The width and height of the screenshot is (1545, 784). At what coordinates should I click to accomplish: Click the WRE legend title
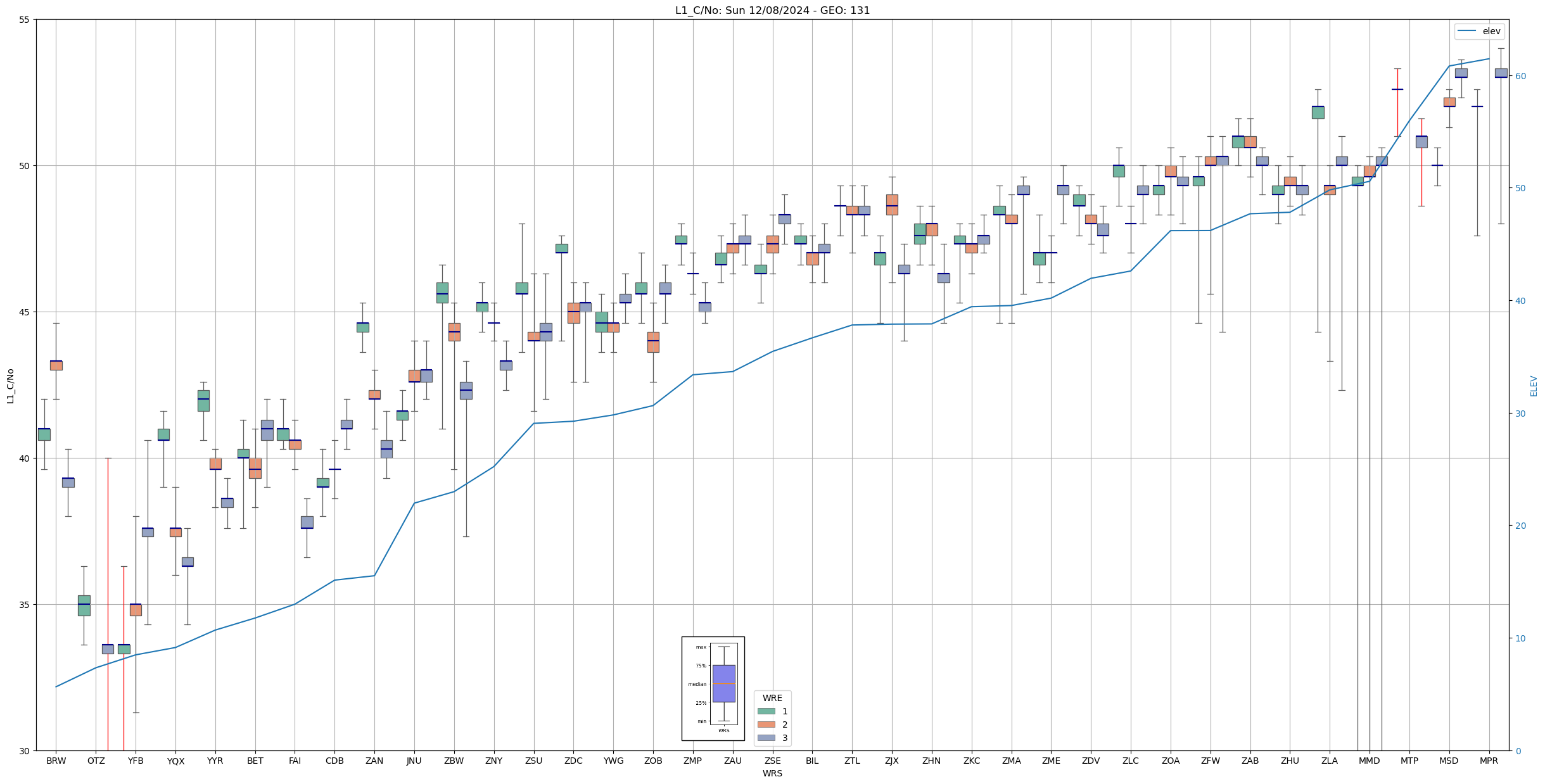point(772,698)
